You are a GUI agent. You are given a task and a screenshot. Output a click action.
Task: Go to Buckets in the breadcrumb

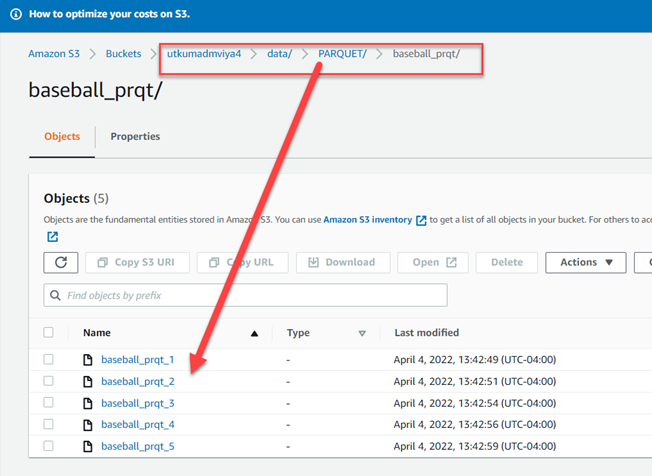[x=123, y=54]
